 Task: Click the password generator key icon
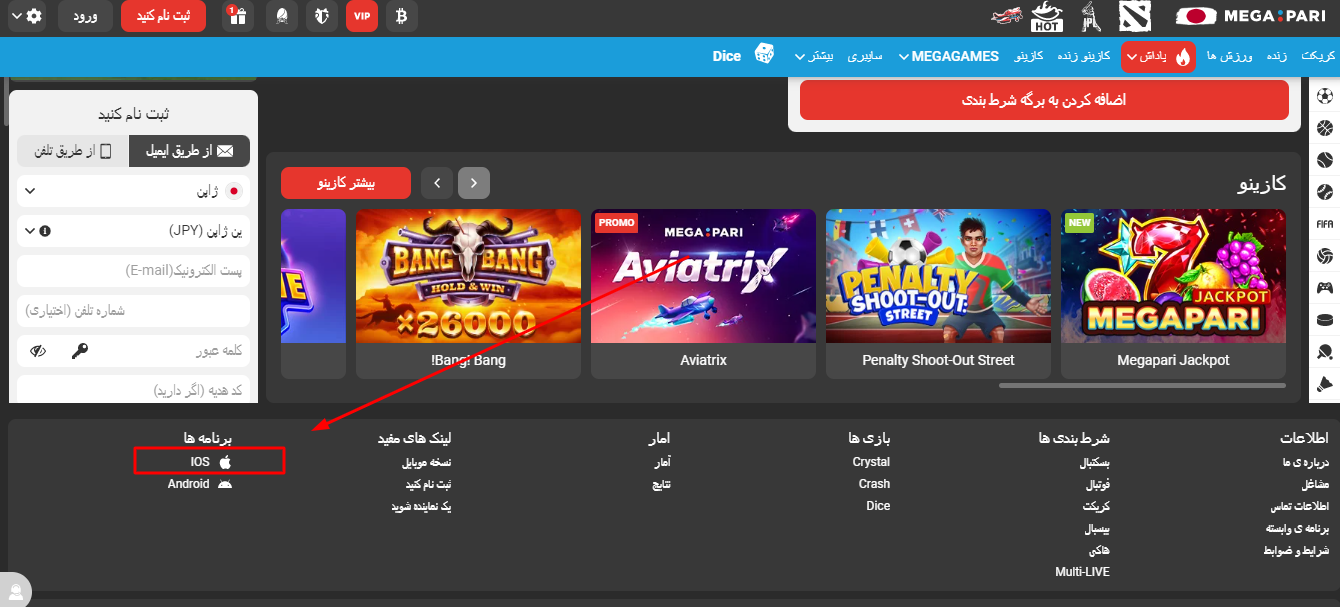(x=80, y=351)
